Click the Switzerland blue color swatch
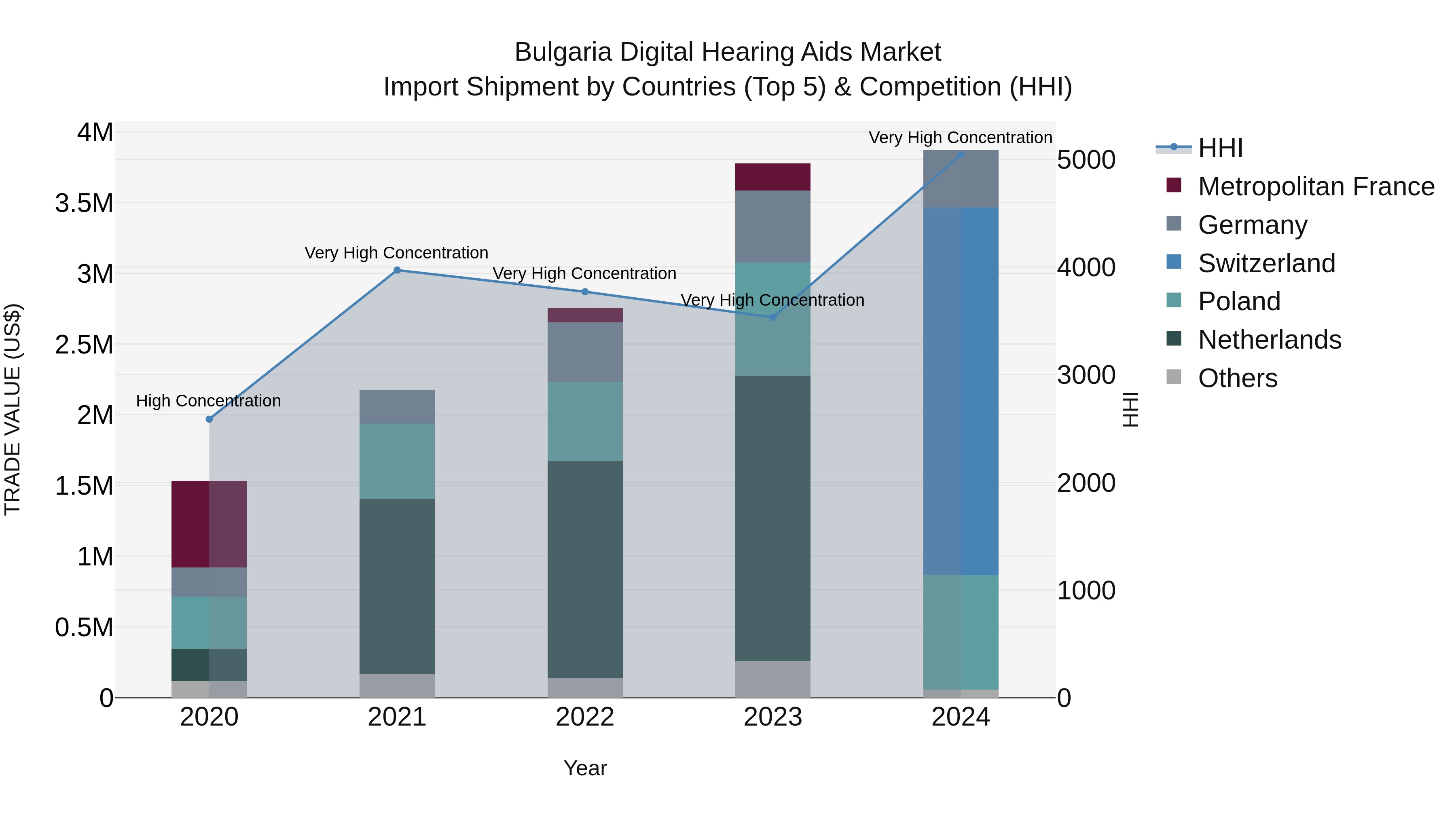 1174,262
